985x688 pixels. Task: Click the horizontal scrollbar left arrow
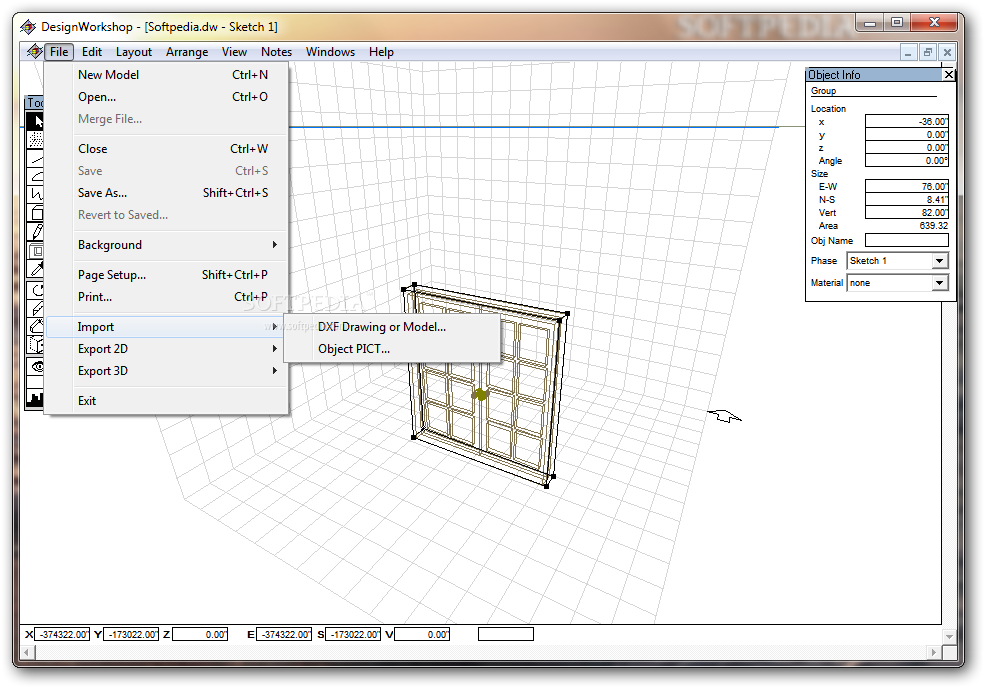pyautogui.click(x=26, y=653)
